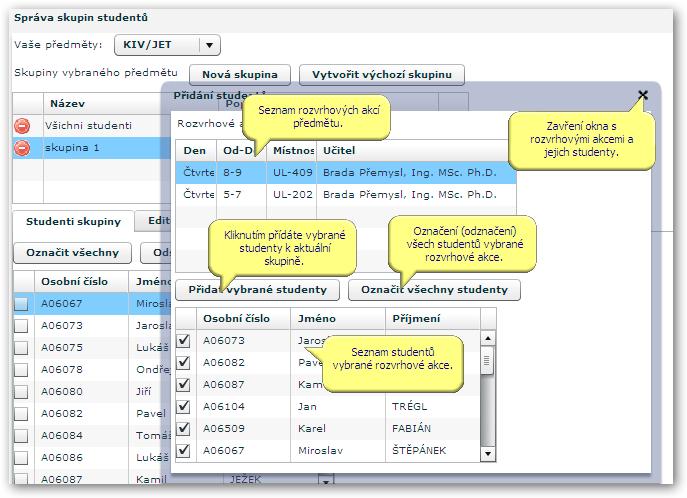This screenshot has width=687, height=498.
Task: Uncheck checkbox for student A06082 in popup
Action: tap(183, 362)
